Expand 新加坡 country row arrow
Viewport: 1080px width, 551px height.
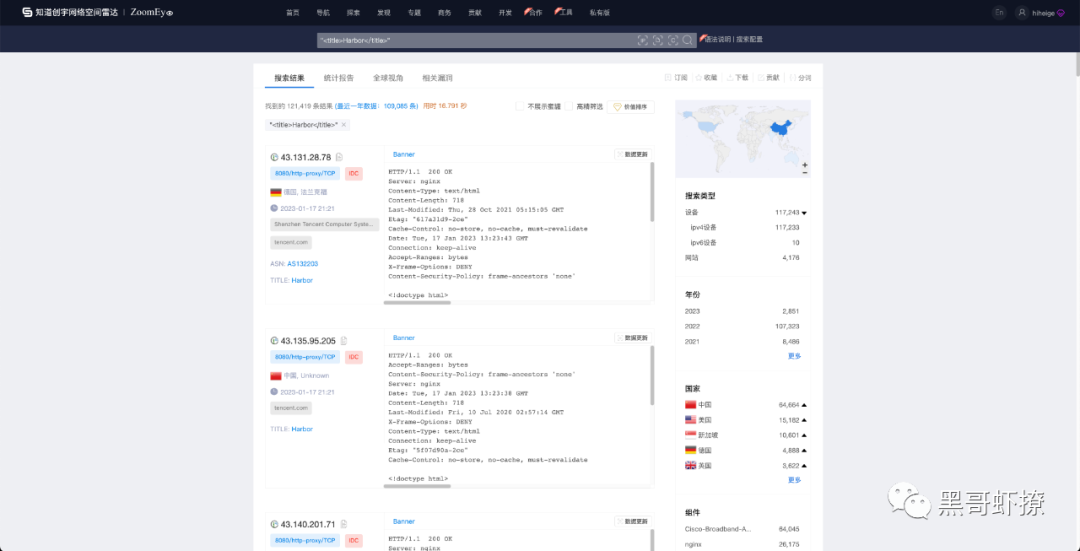click(x=804, y=435)
